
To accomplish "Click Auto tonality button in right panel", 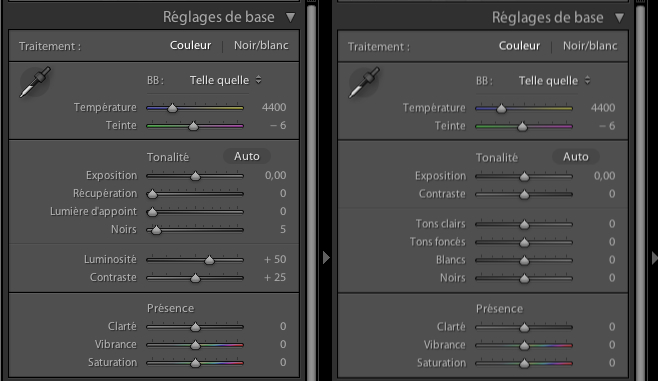I will pyautogui.click(x=576, y=157).
